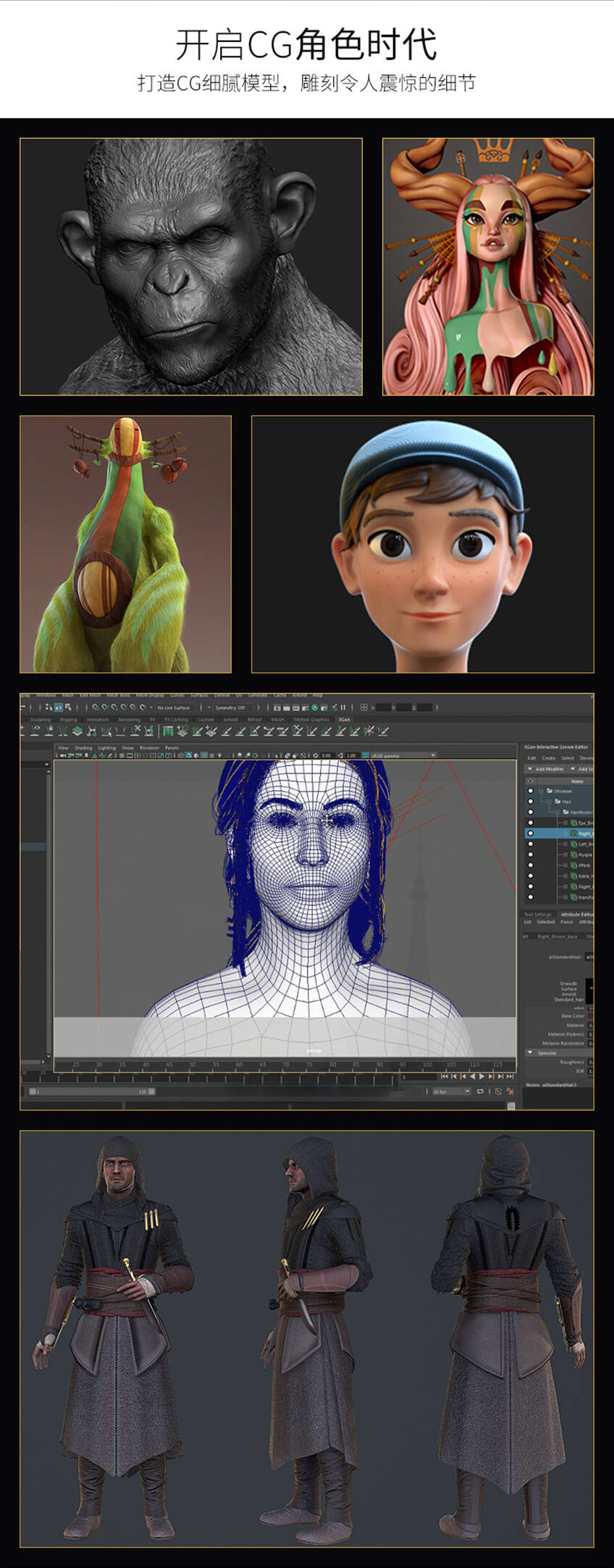The height and width of the screenshot is (1568, 614).
Task: Click the Eye_Brow description node icon
Action: click(x=573, y=823)
